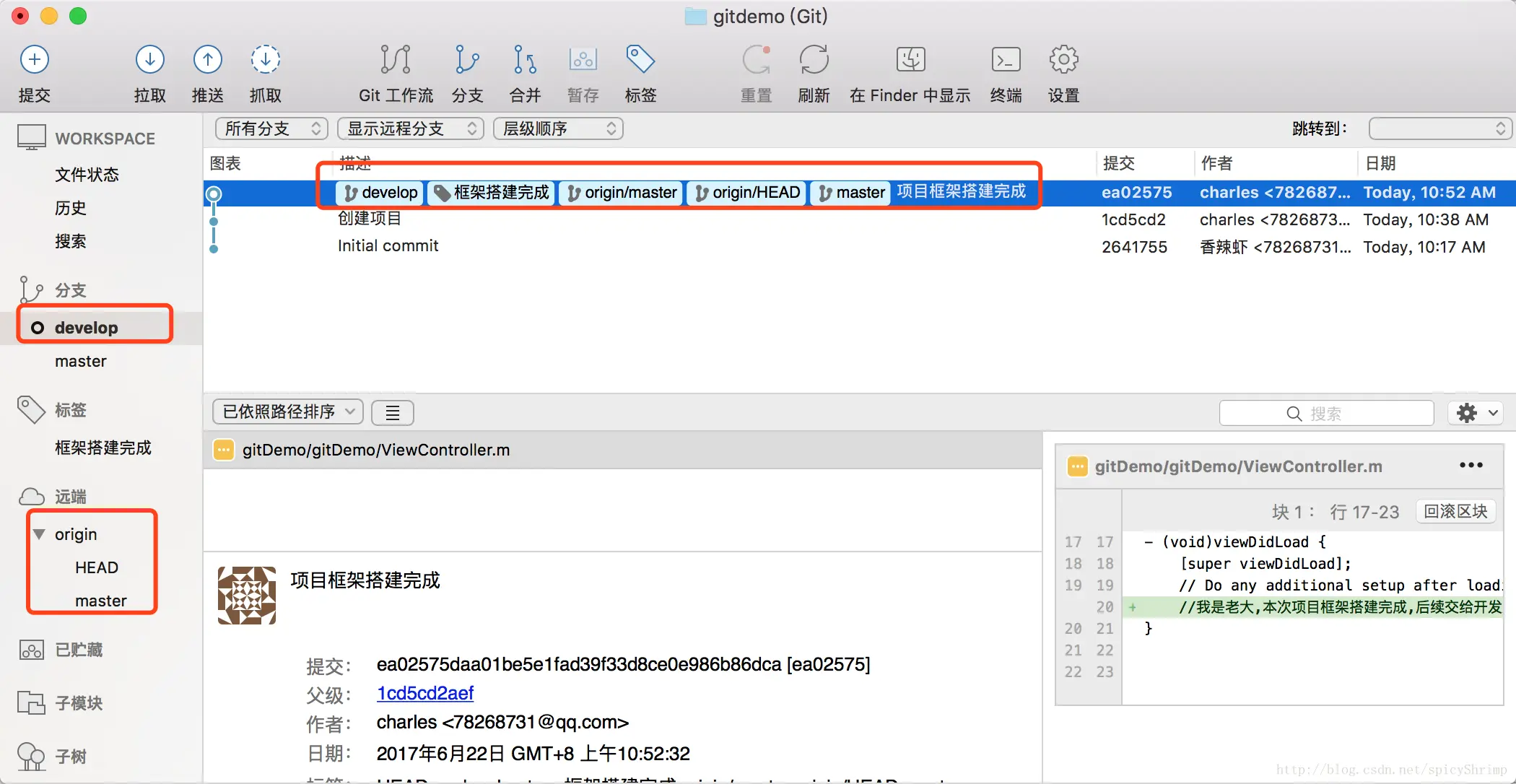Click the 标签 (Tag) toolbar icon
The height and width of the screenshot is (784, 1516).
640,60
